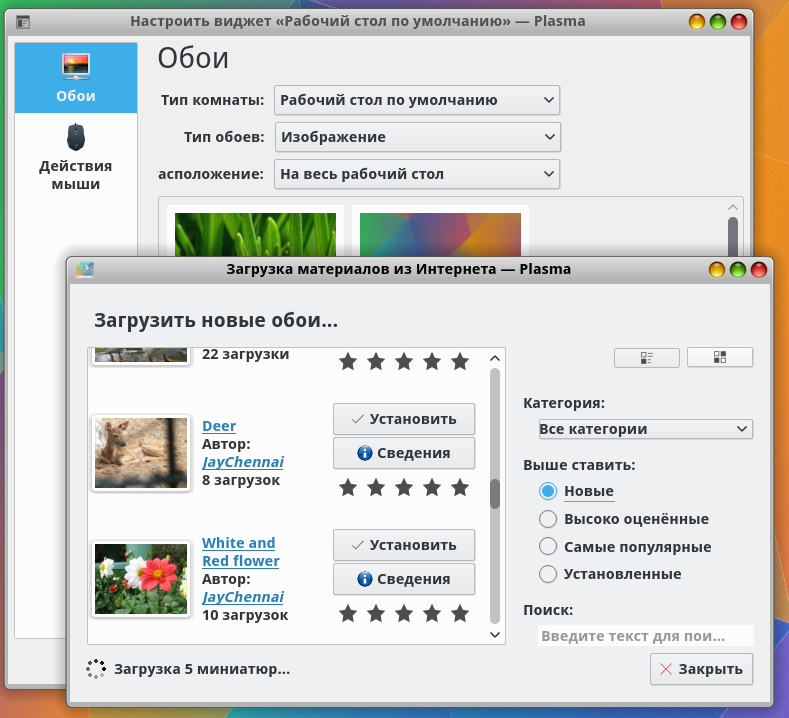789x718 pixels.
Task: Click info icon on White and Red flower's Сведения
Action: pos(365,579)
